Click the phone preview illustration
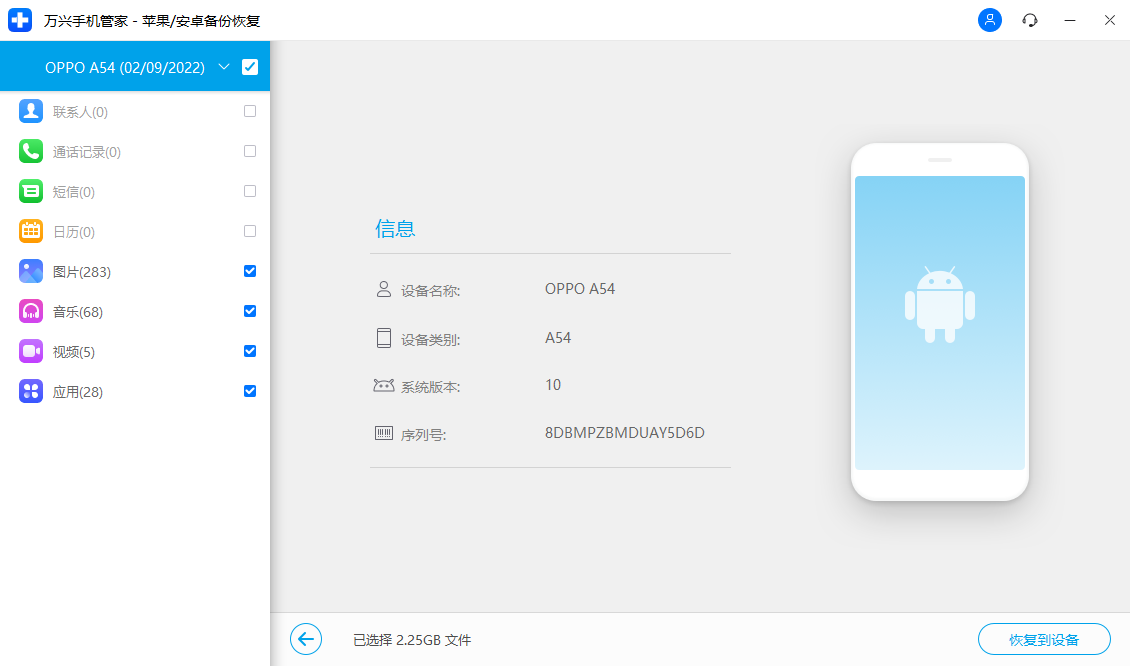Viewport: 1130px width, 666px height. coord(939,322)
